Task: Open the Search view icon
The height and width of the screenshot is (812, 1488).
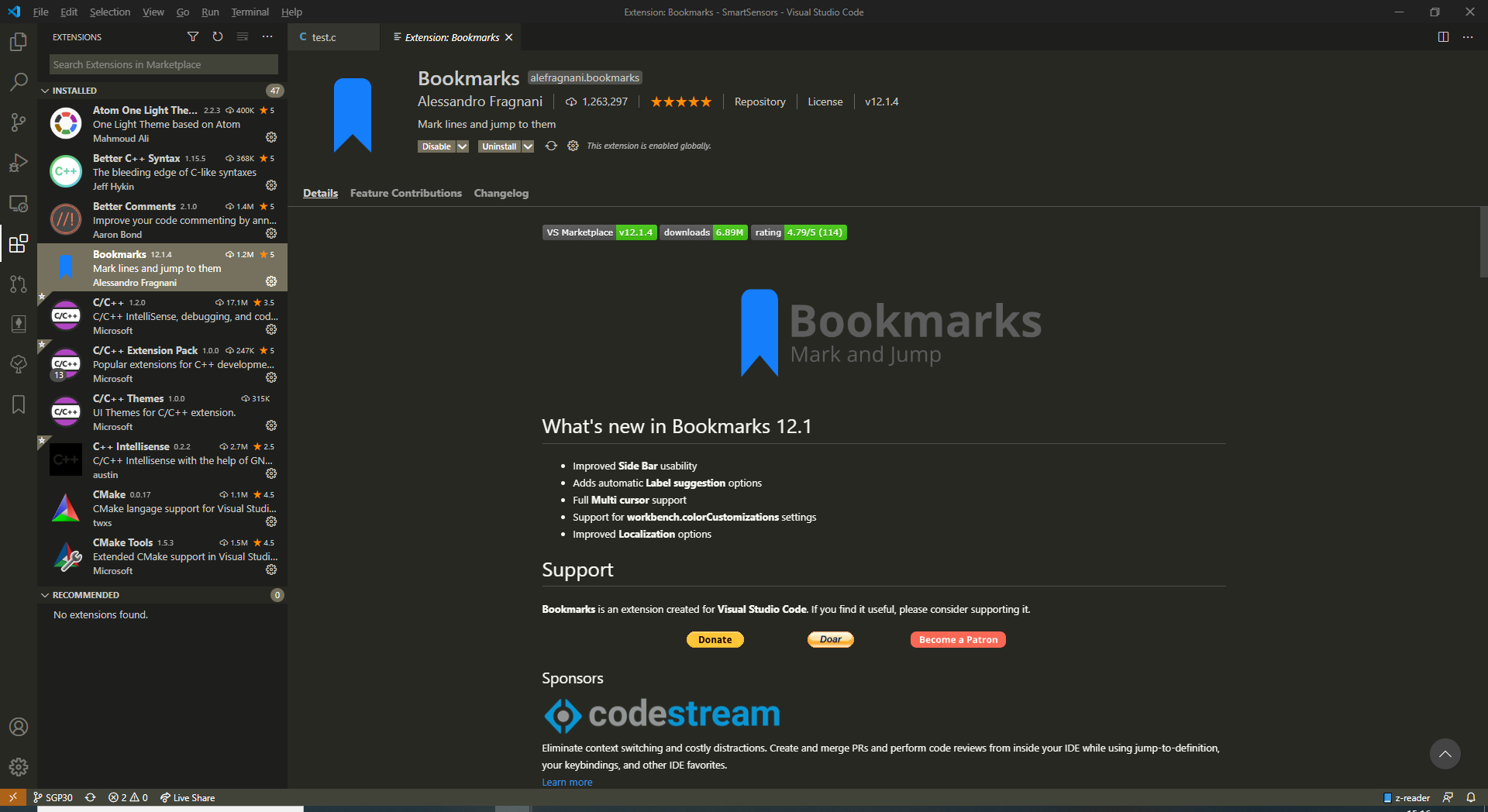Action: tap(19, 81)
